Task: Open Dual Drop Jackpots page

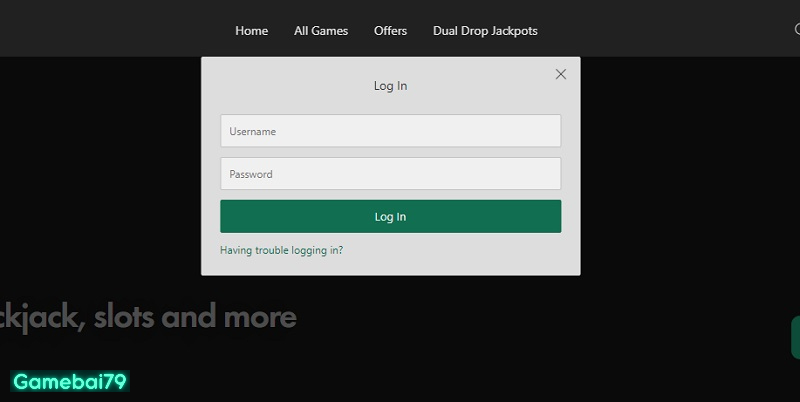Action: [x=485, y=31]
